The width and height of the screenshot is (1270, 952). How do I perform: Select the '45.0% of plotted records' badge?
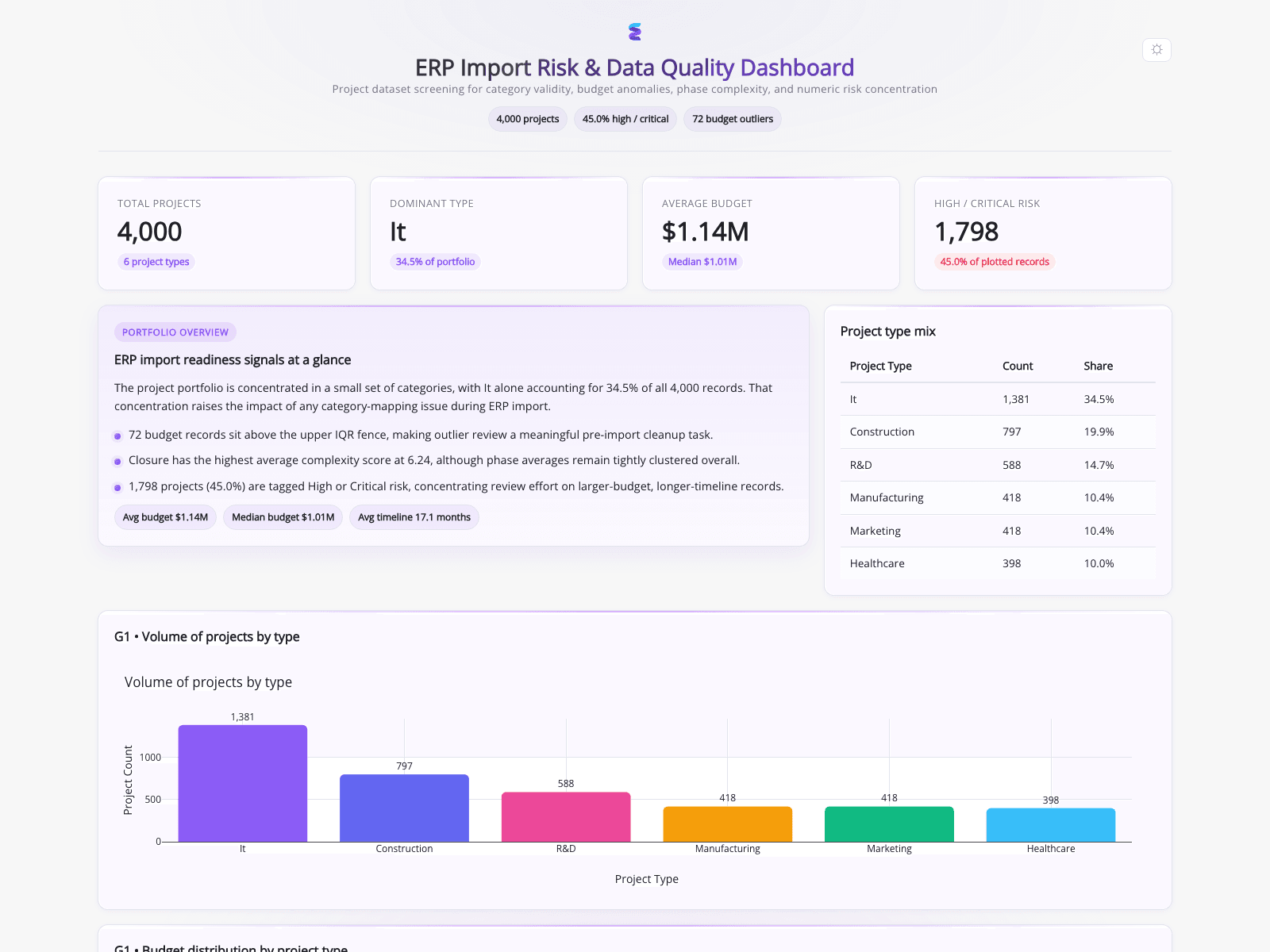995,262
